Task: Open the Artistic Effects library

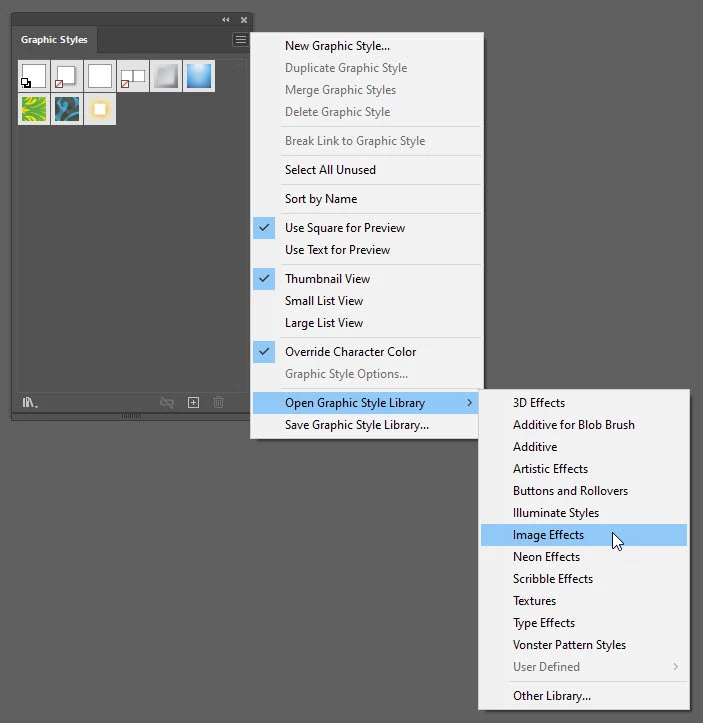Action: (584, 469)
